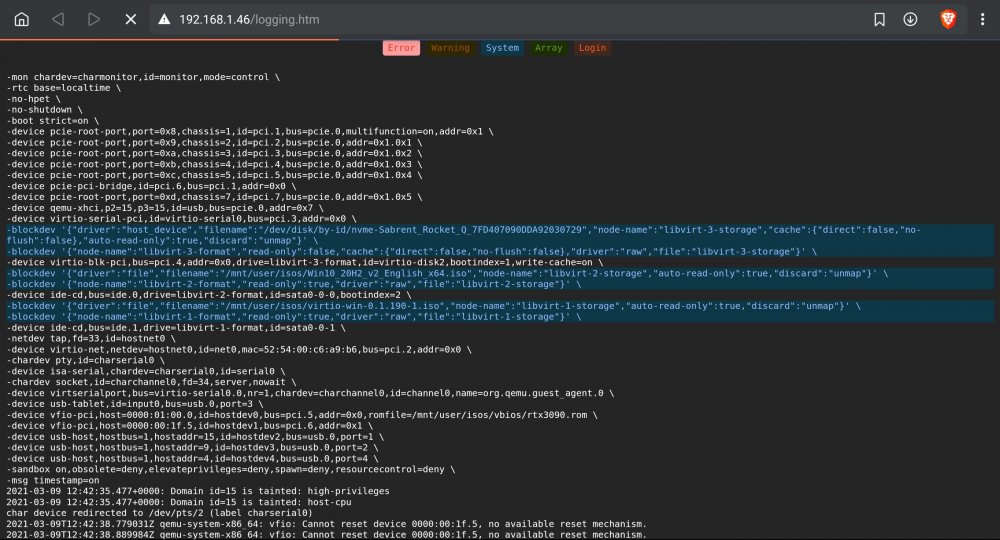Stop loading the page
Screen dimensions: 1000x540
tap(131, 19)
